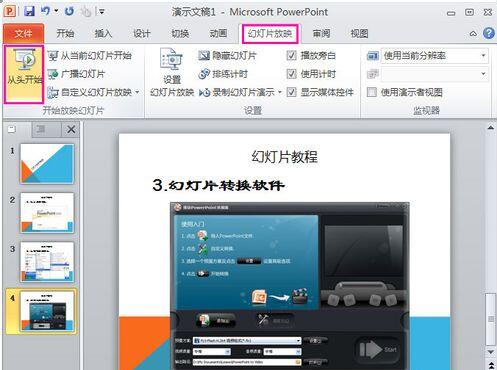The image size is (497, 370).
Task: Maximize the PowerPoint window
Action: pos(469,13)
